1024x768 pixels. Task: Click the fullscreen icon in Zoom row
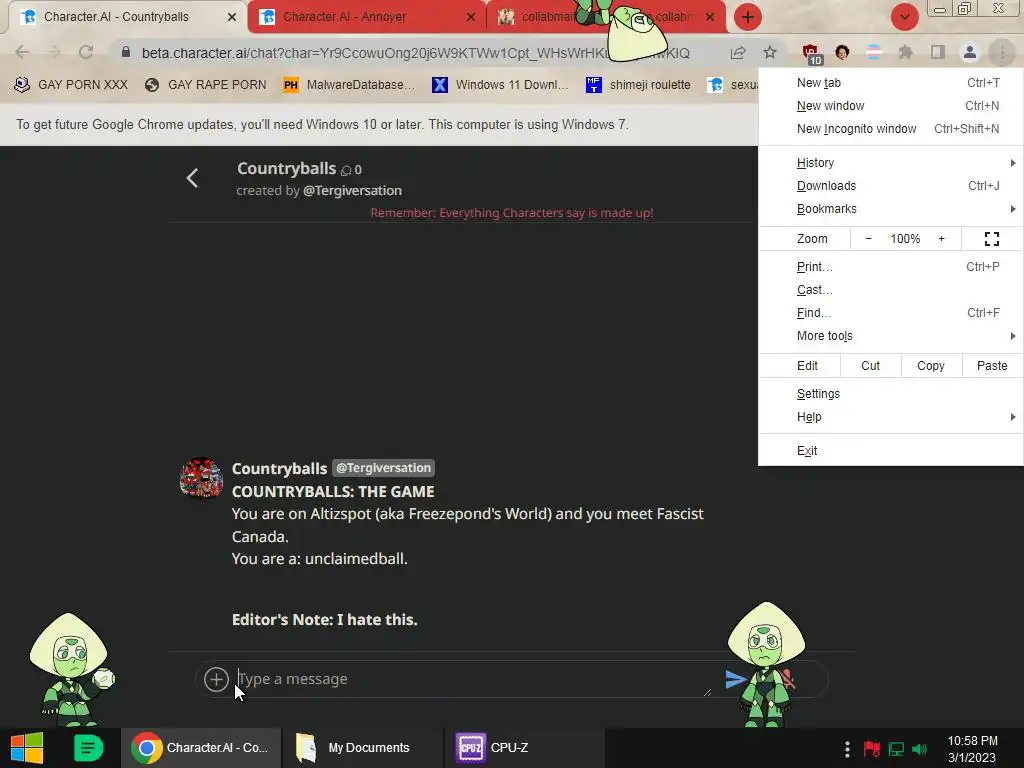991,239
